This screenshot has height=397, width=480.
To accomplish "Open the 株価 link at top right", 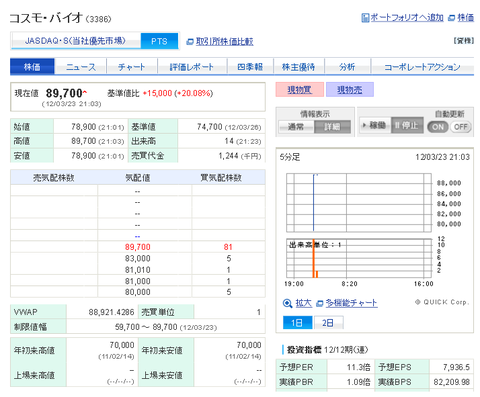I will click(x=465, y=18).
